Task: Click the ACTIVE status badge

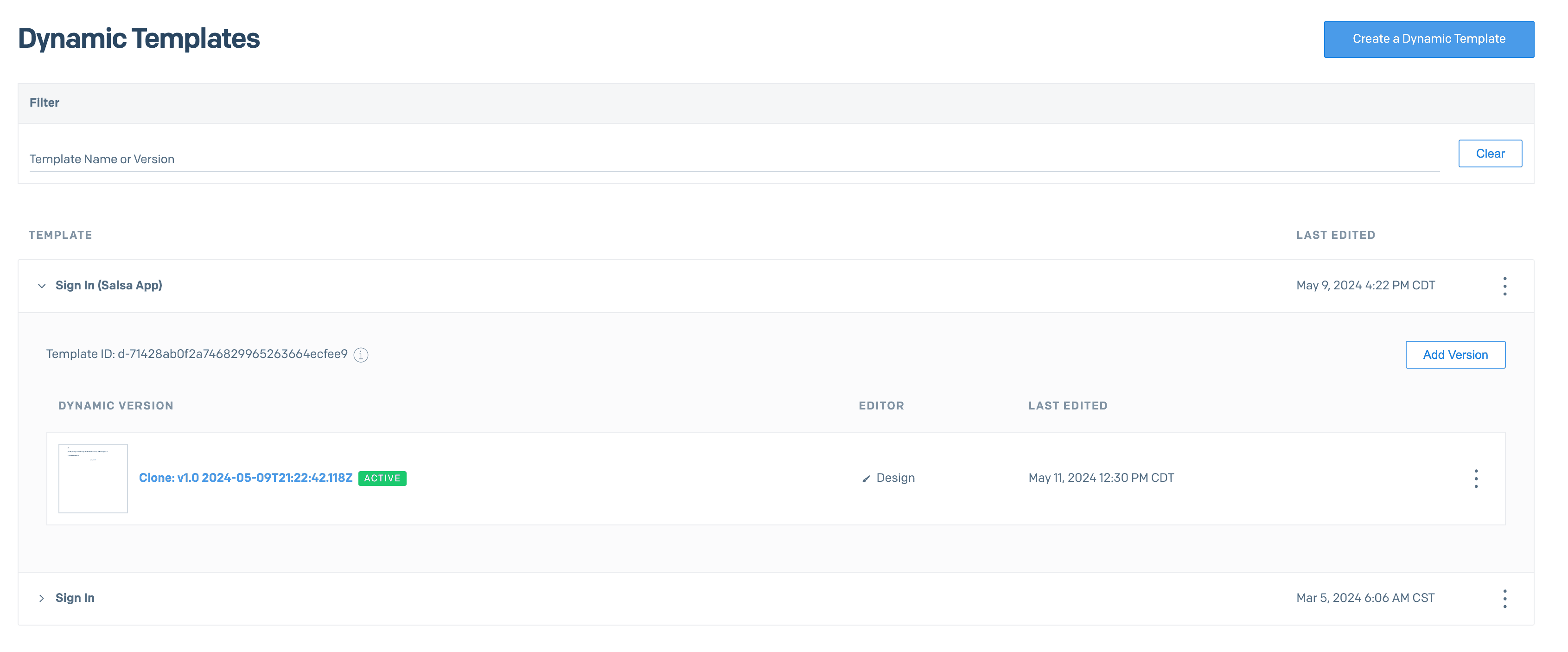Action: point(382,479)
